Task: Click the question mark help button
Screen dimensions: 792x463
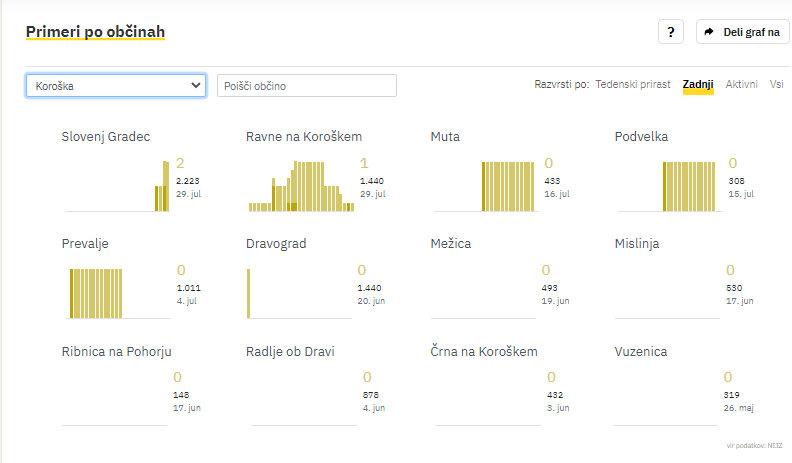Action: coord(670,32)
